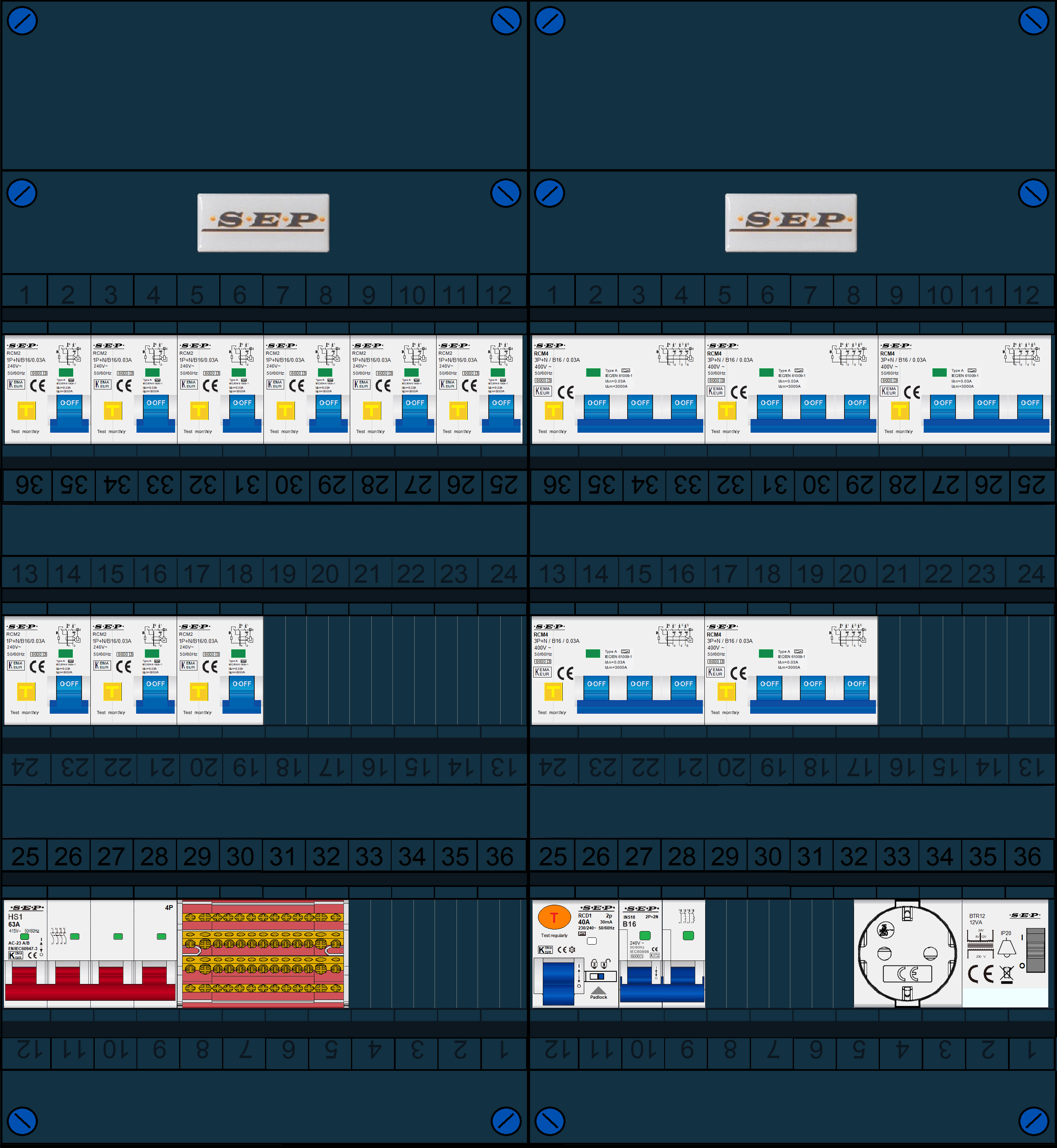The height and width of the screenshot is (1148, 1057).
Task: Click position number '30' on left panel's lower strip
Action: click(240, 856)
